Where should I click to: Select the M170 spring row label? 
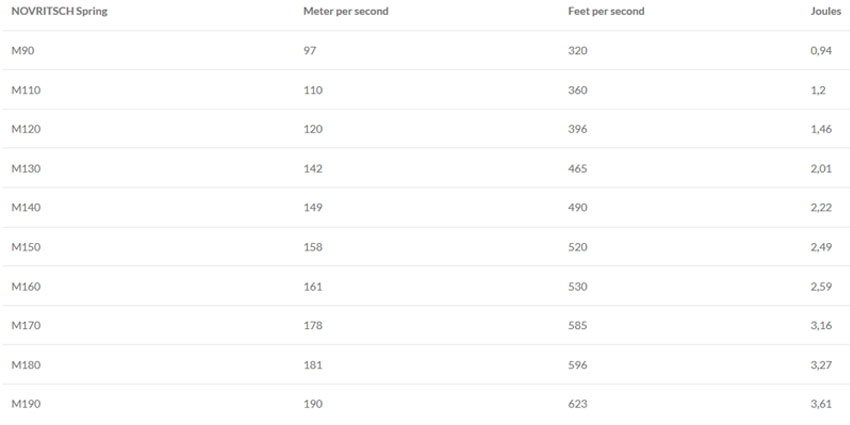pos(26,326)
